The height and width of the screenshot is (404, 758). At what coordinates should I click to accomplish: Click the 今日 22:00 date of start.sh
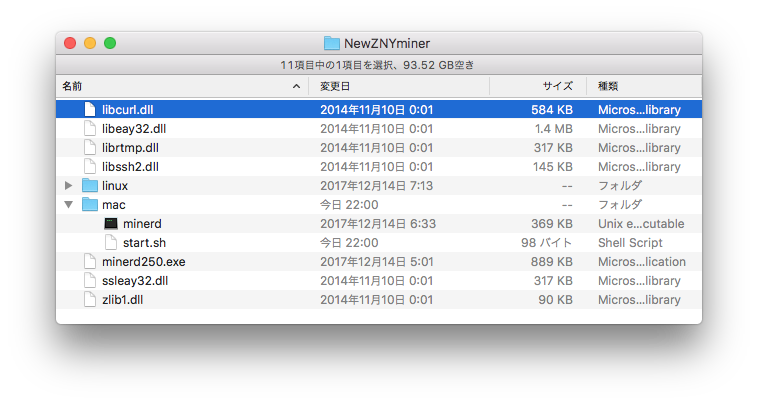pos(349,243)
